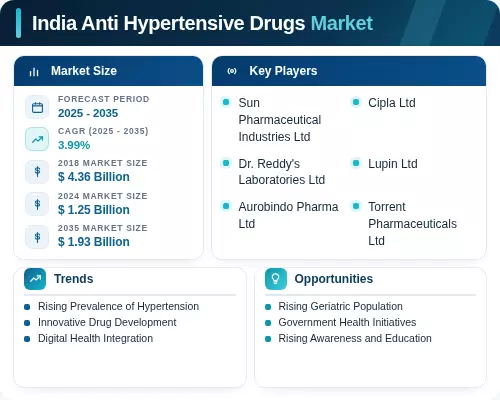Click the bullet beside Lupin Ltd
This screenshot has height=400, width=500.
(356, 163)
